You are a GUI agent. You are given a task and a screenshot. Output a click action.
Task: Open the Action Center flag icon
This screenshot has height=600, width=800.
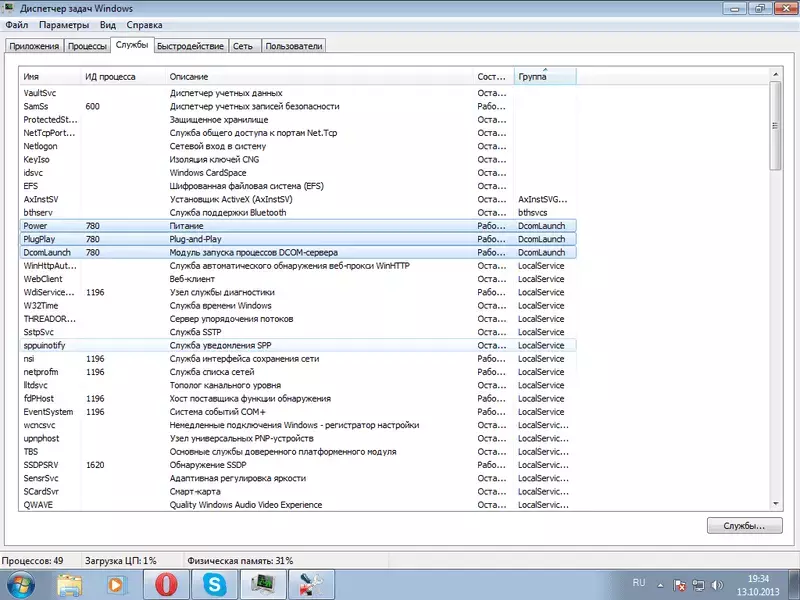click(x=680, y=585)
